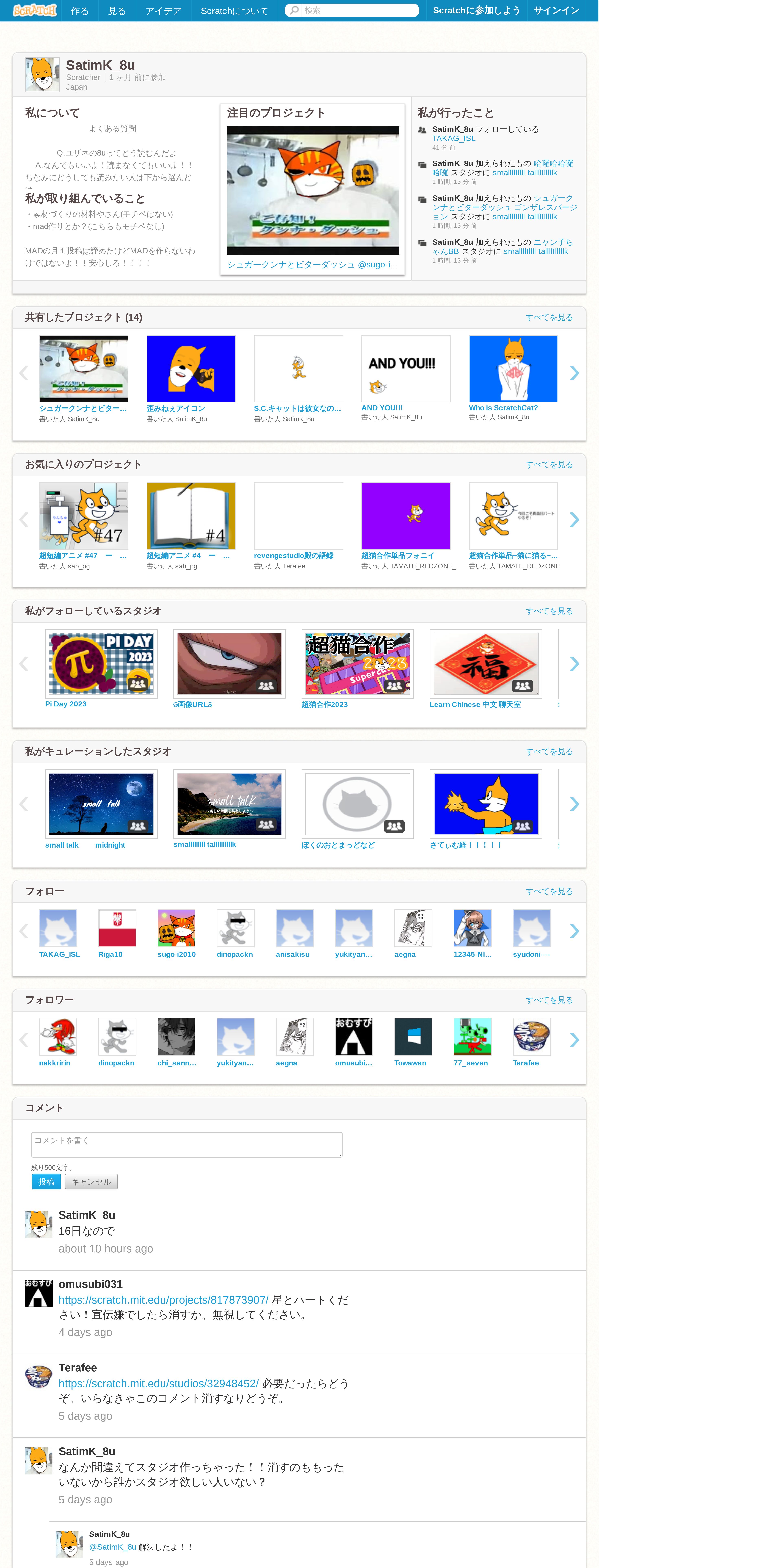Click Terafee avatar beside comment
The image size is (784, 1568).
(x=38, y=1377)
